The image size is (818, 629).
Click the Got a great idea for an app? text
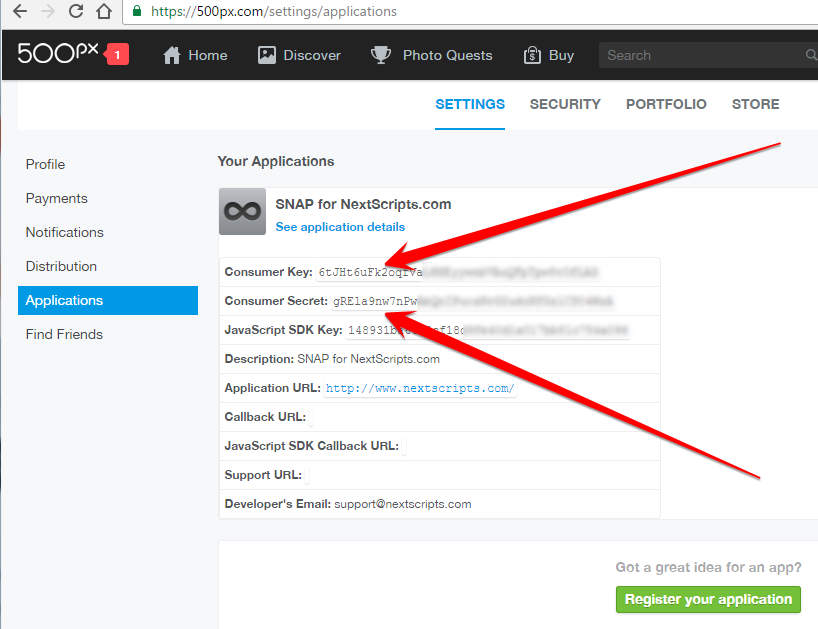[708, 567]
